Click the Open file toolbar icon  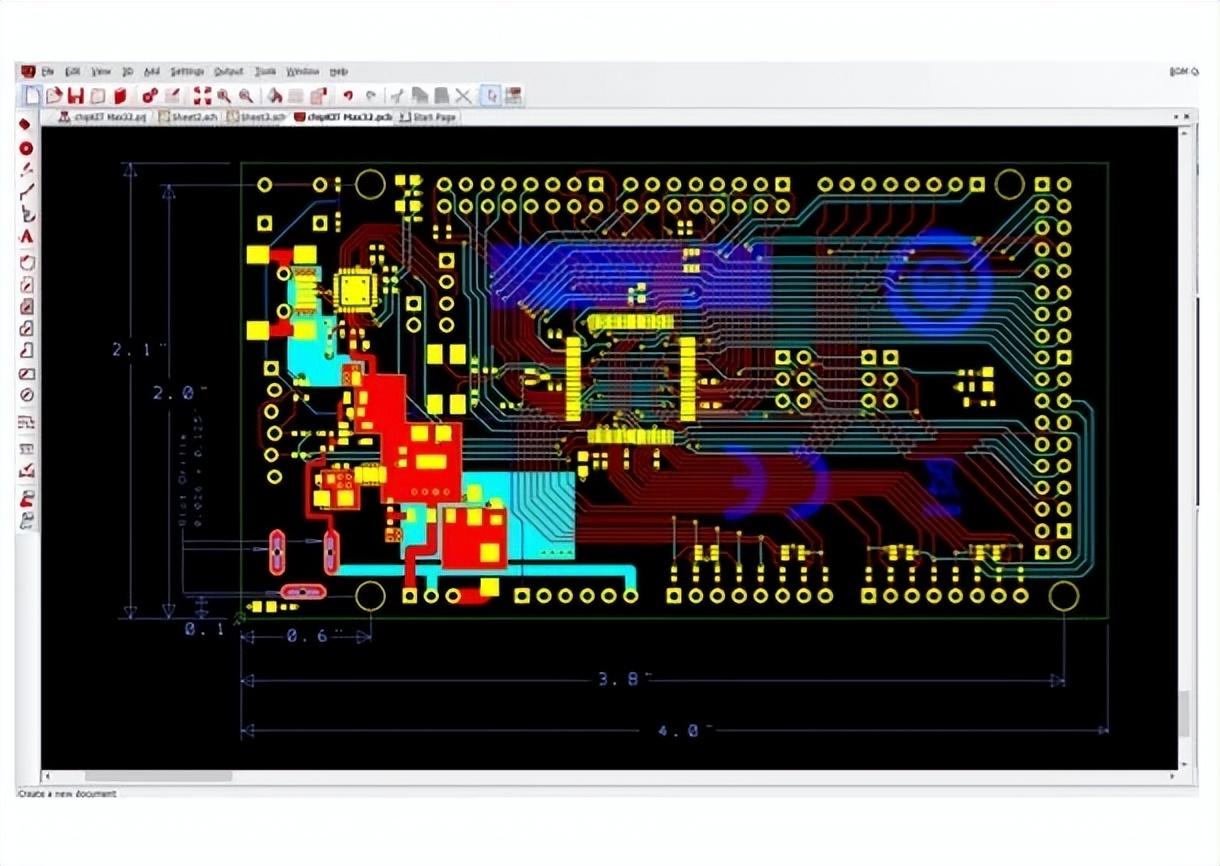coord(54,96)
